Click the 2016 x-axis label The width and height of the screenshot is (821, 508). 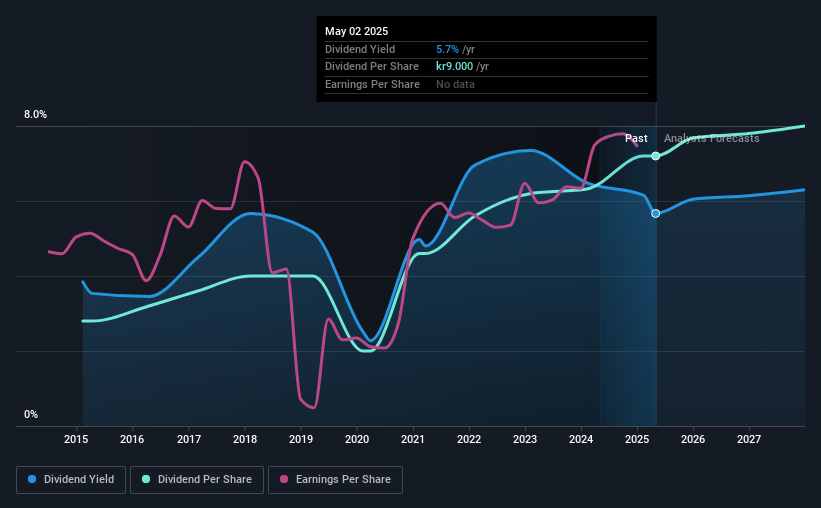(x=132, y=439)
